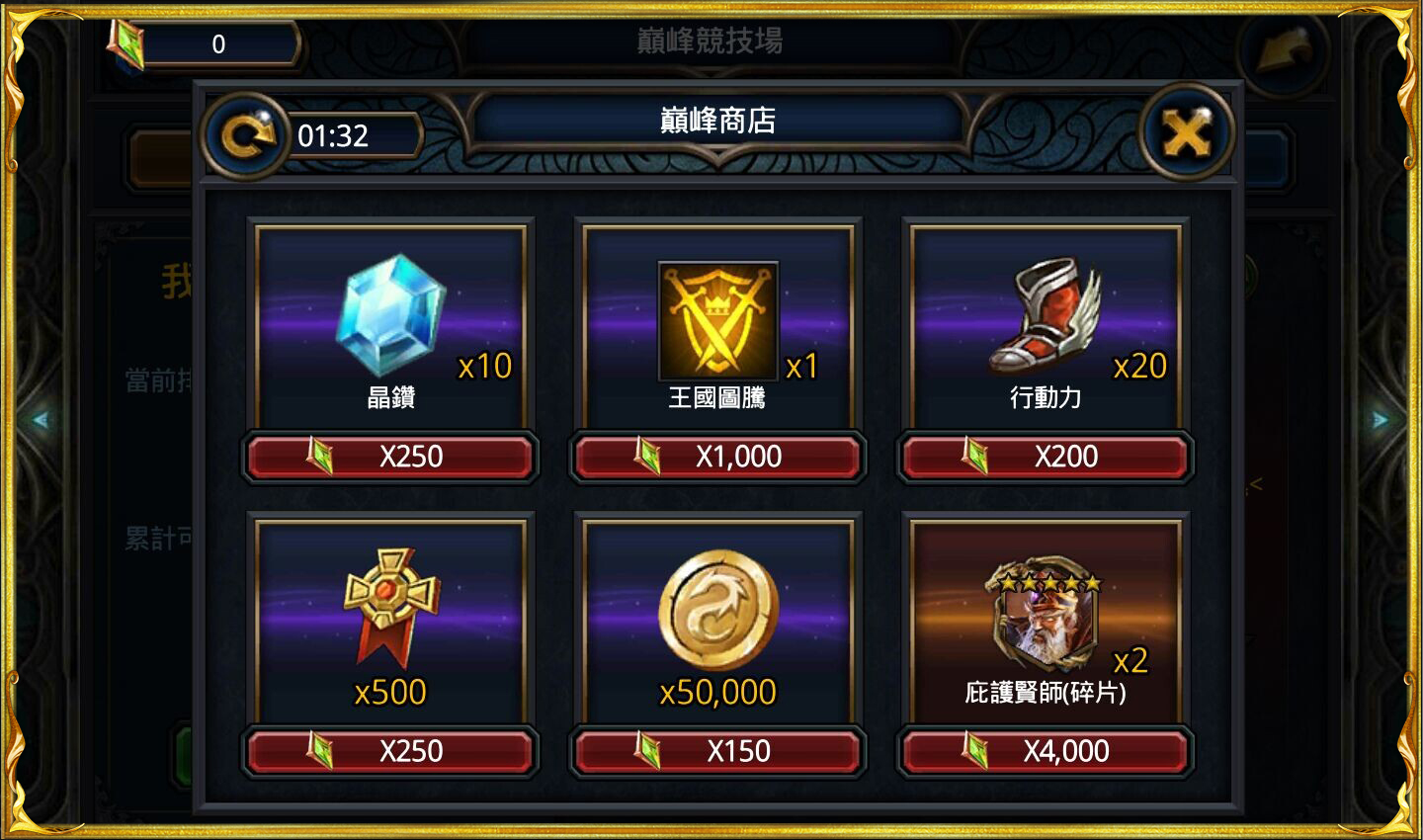Viewport: 1423px width, 840px height.
Task: Select the 行動力 winged boot item
Action: [1045, 315]
